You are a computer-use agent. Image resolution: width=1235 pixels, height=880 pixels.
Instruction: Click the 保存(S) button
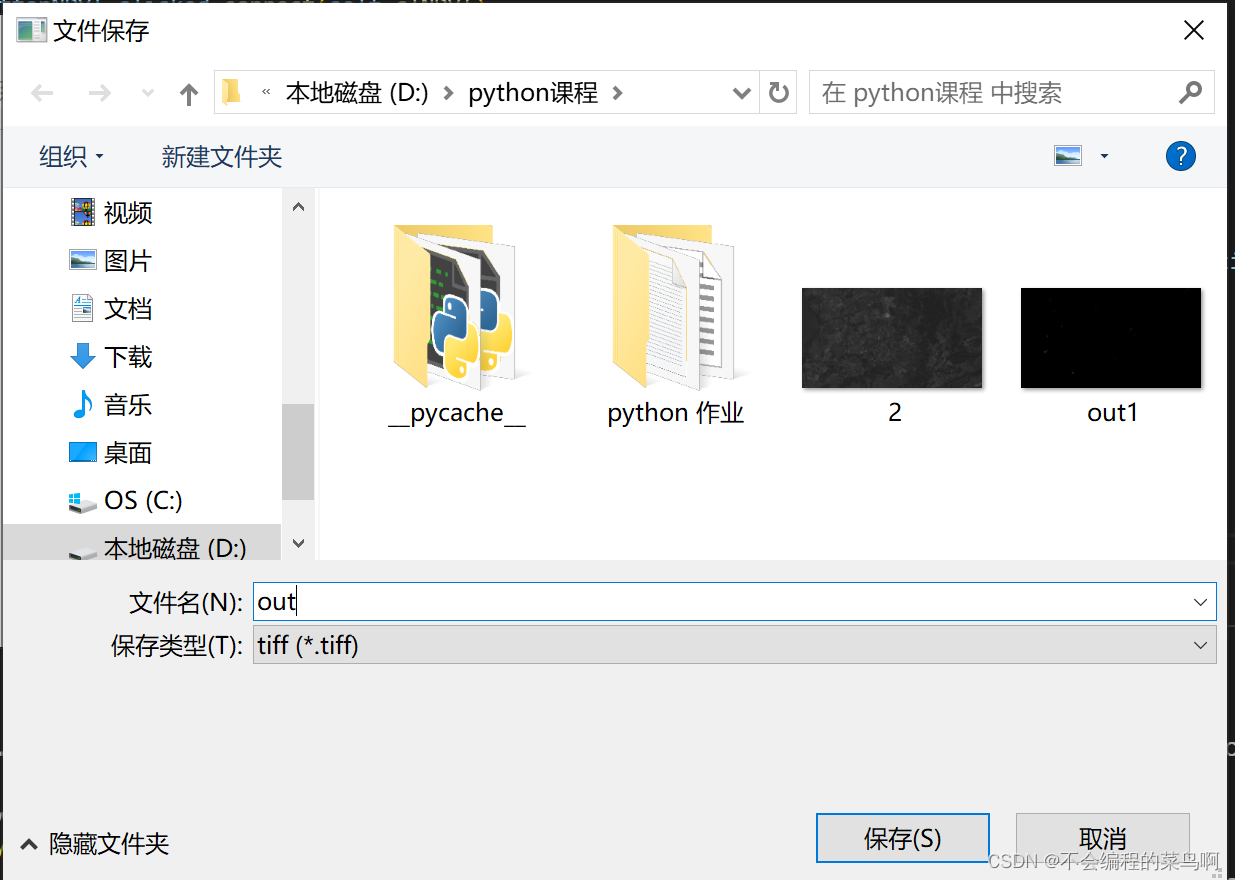(x=902, y=838)
